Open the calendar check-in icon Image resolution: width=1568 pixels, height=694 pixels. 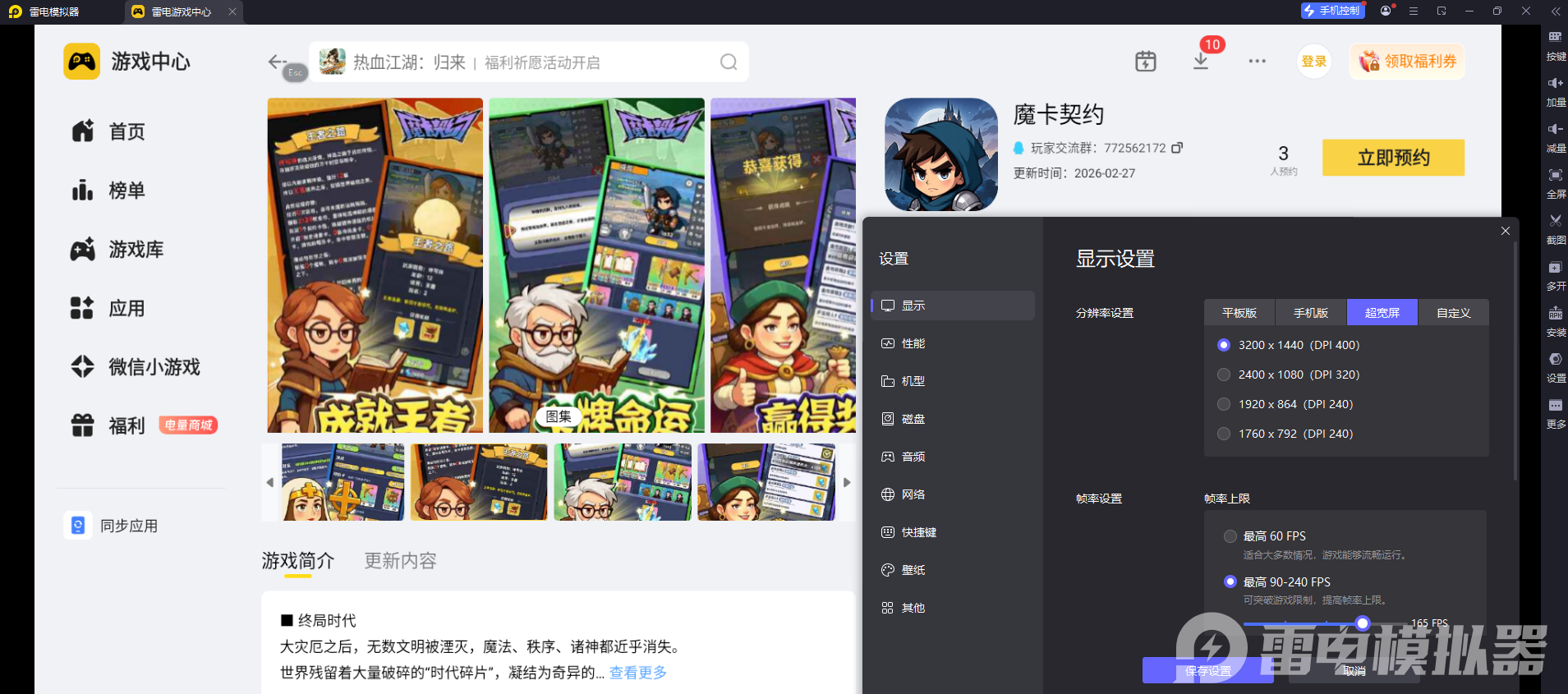1146,62
